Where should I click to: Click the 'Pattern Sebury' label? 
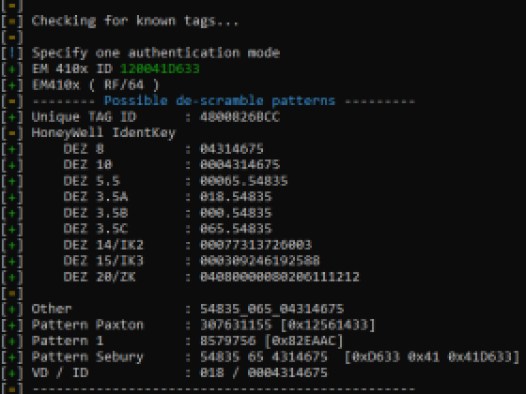pos(88,357)
